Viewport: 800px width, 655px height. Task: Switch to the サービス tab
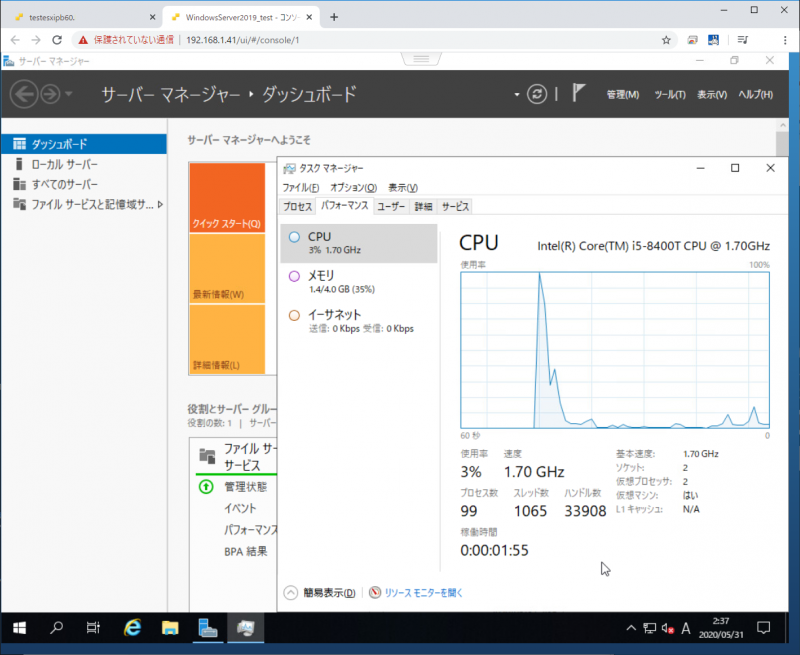click(x=455, y=207)
